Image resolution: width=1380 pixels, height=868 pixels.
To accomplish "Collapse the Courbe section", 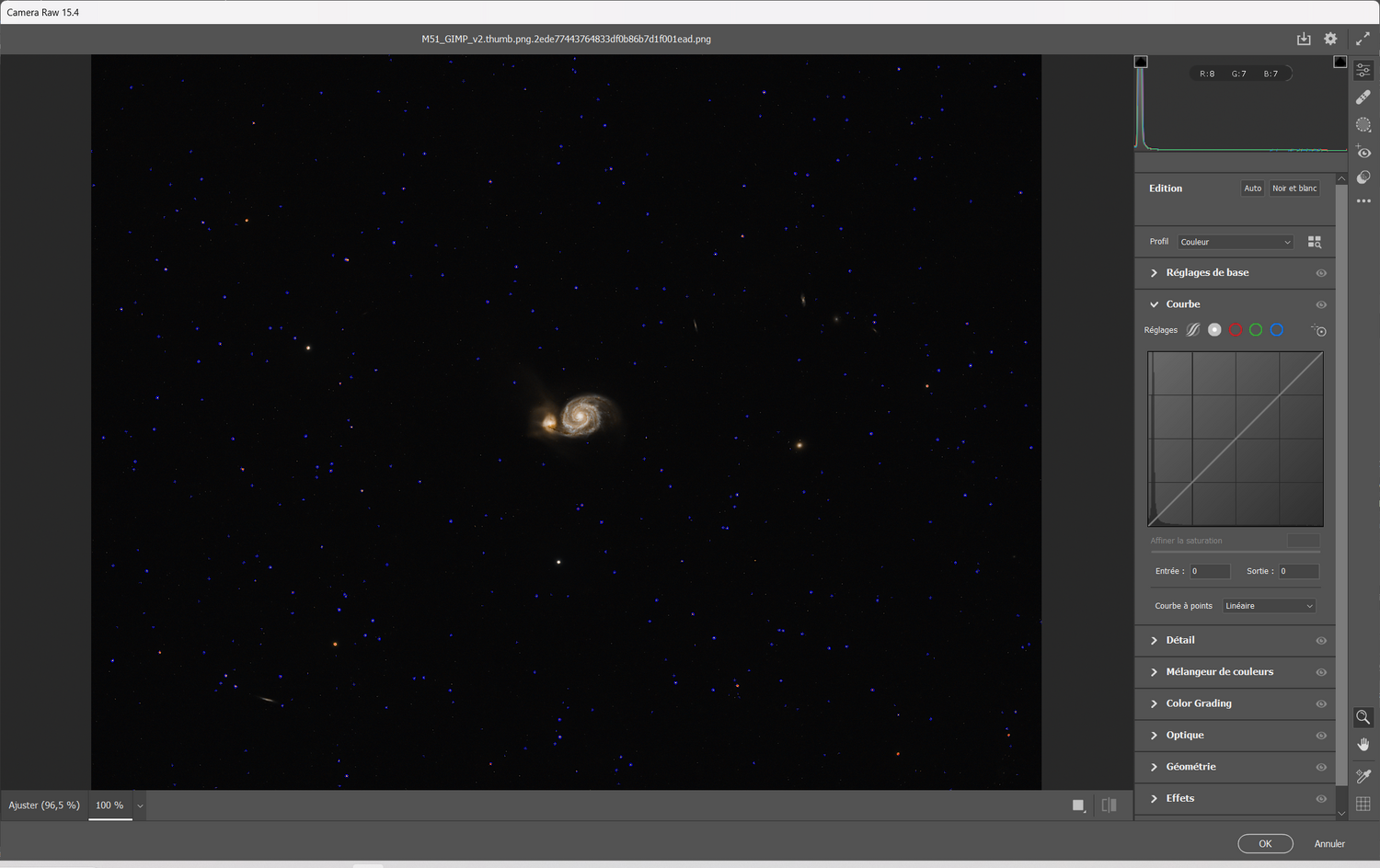I will (x=1154, y=304).
